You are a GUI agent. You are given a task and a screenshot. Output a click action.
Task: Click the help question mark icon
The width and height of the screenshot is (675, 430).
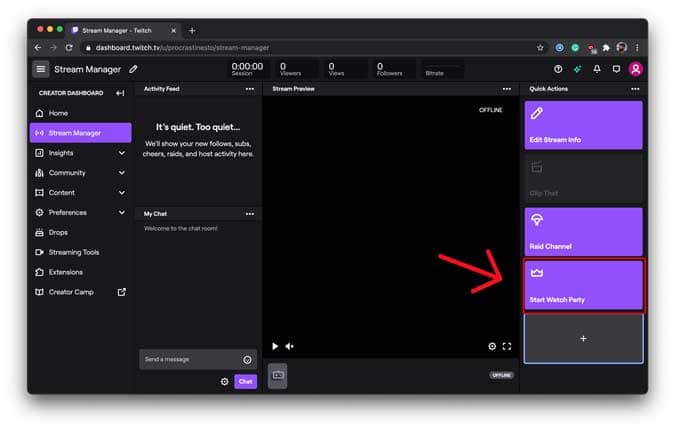558,69
